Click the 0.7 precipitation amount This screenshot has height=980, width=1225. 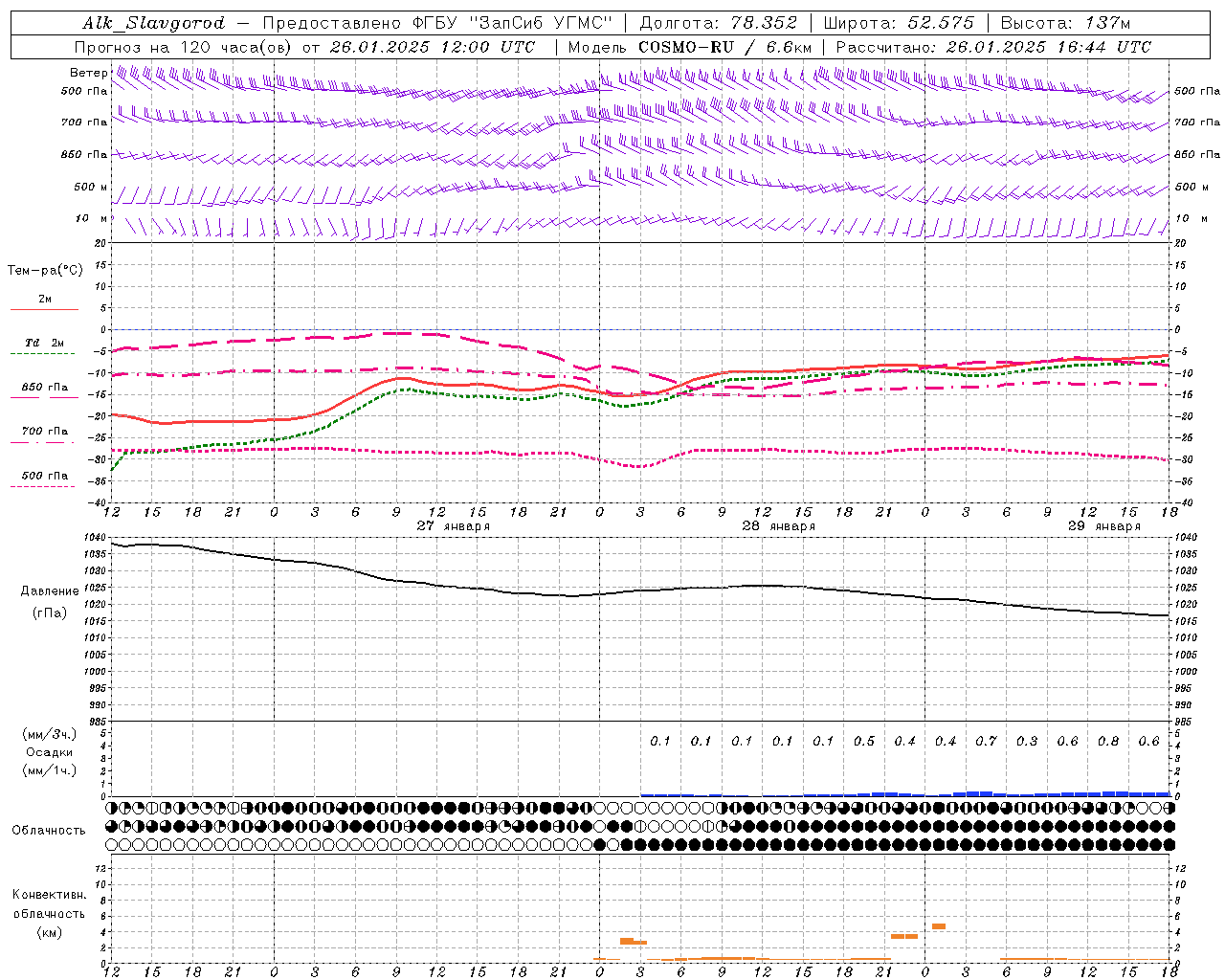[986, 741]
